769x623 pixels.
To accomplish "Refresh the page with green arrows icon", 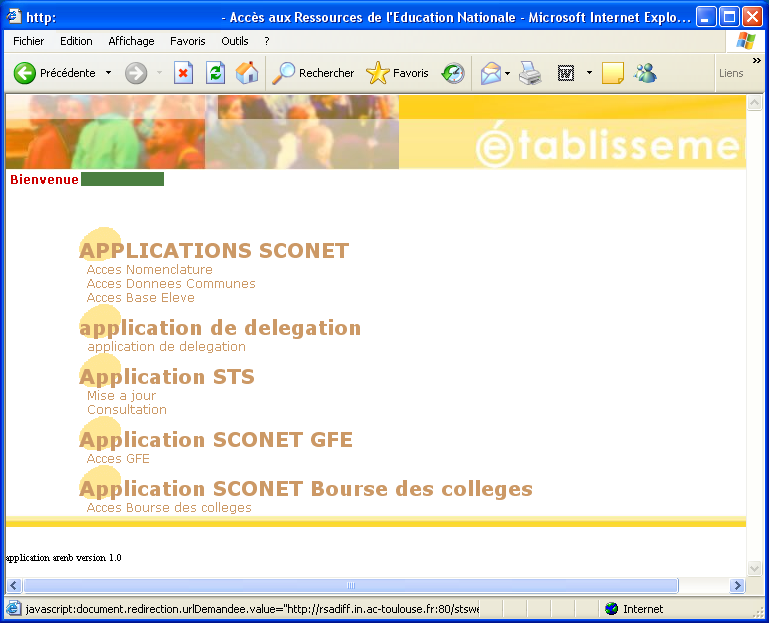I will pos(215,74).
